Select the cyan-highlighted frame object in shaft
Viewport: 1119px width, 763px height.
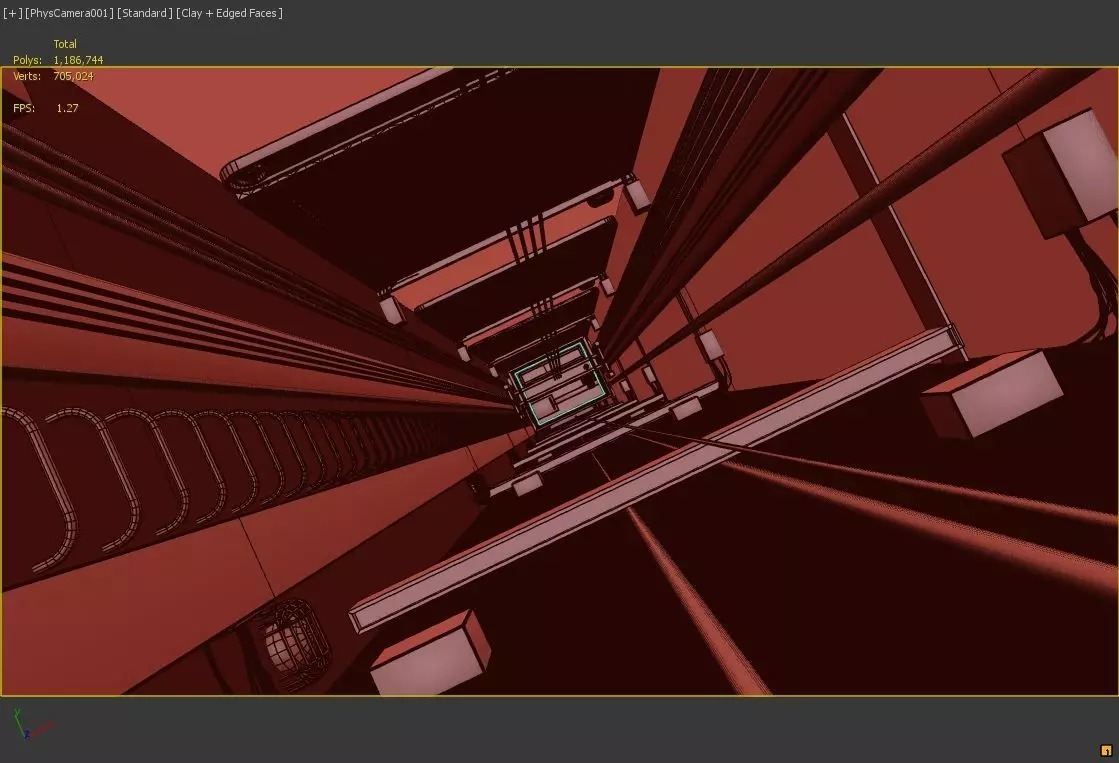pyautogui.click(x=561, y=382)
